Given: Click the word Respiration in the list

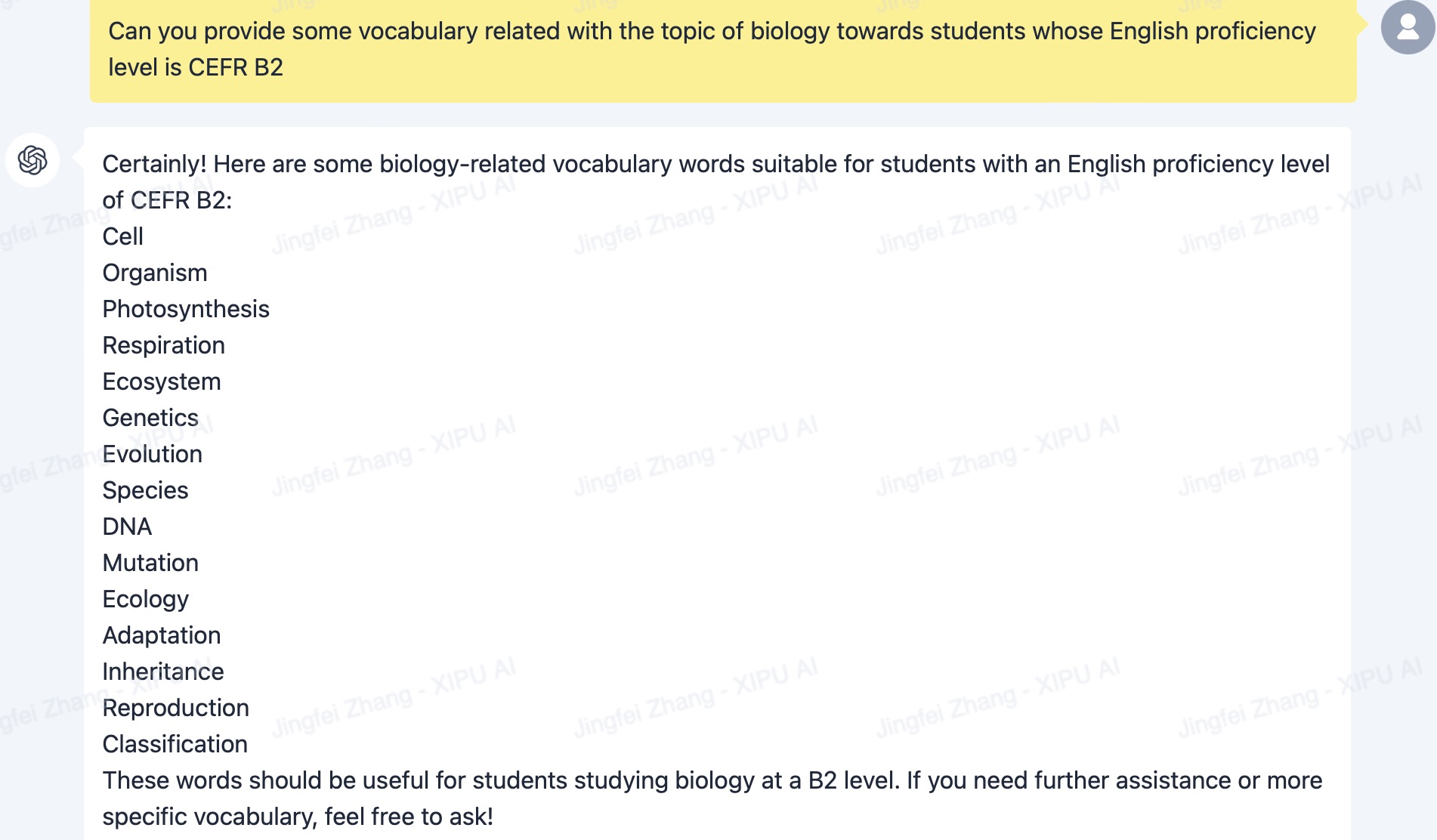Looking at the screenshot, I should pyautogui.click(x=164, y=345).
